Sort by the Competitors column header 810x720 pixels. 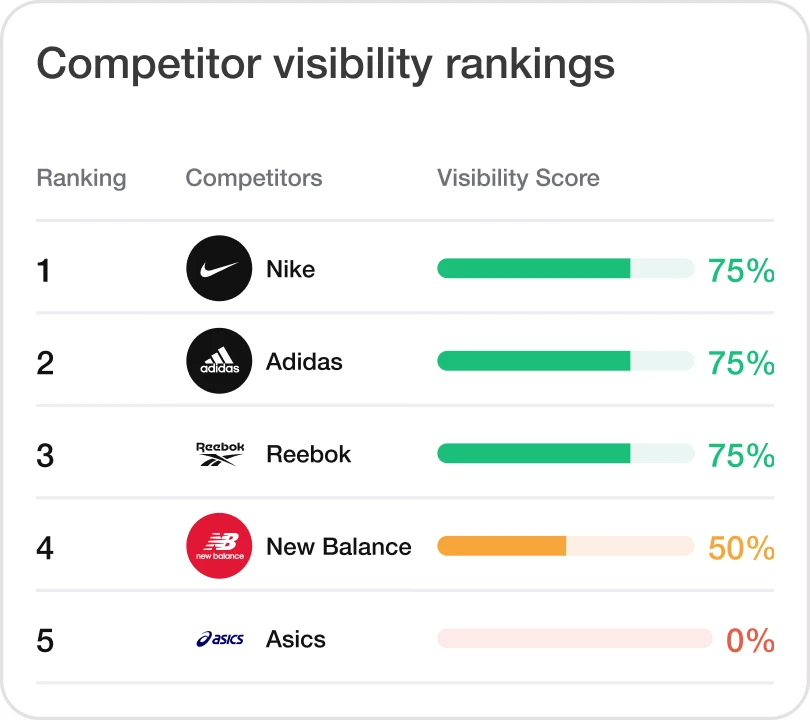coord(254,178)
